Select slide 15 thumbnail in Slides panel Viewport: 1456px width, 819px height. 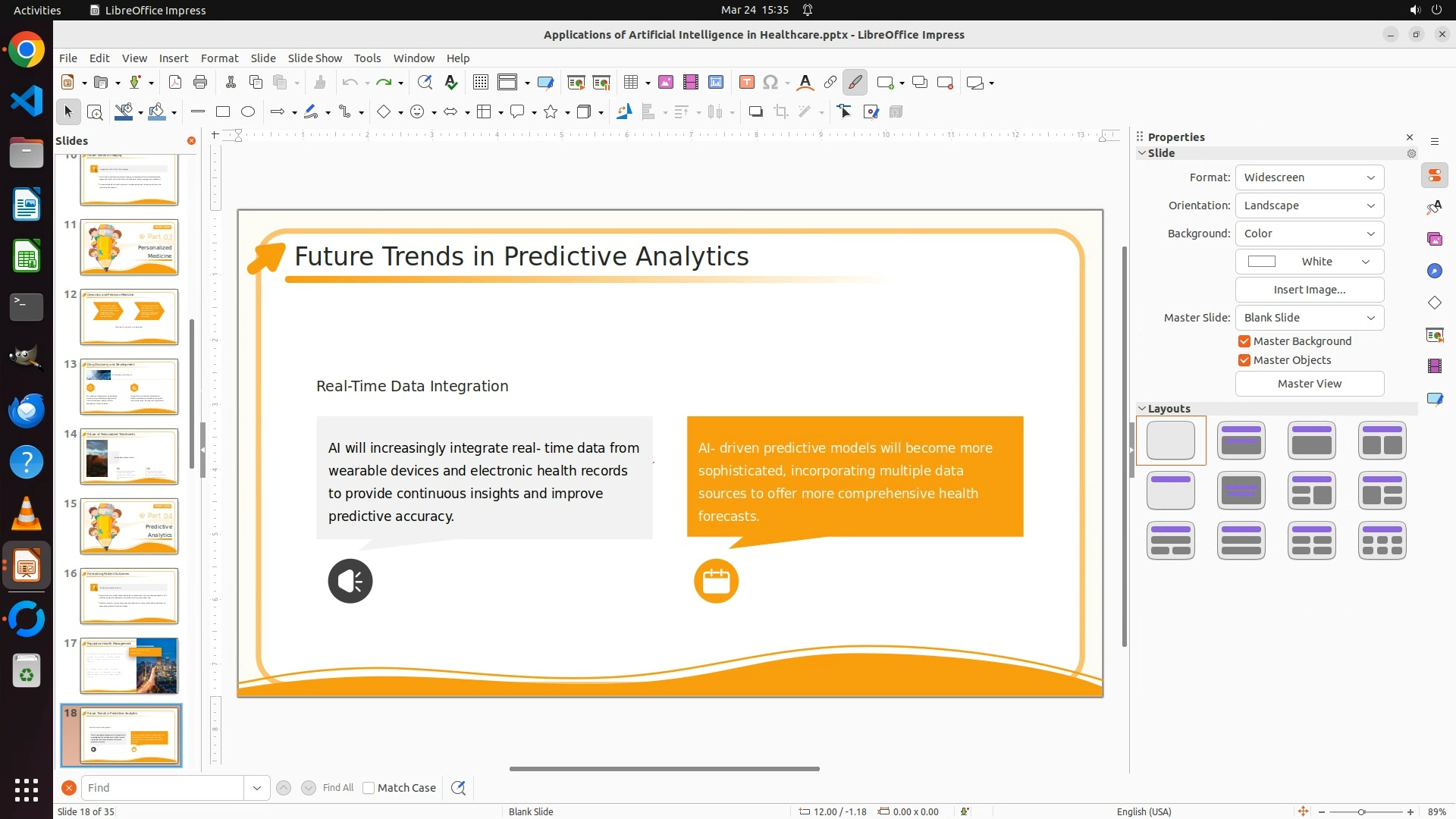coord(129,526)
